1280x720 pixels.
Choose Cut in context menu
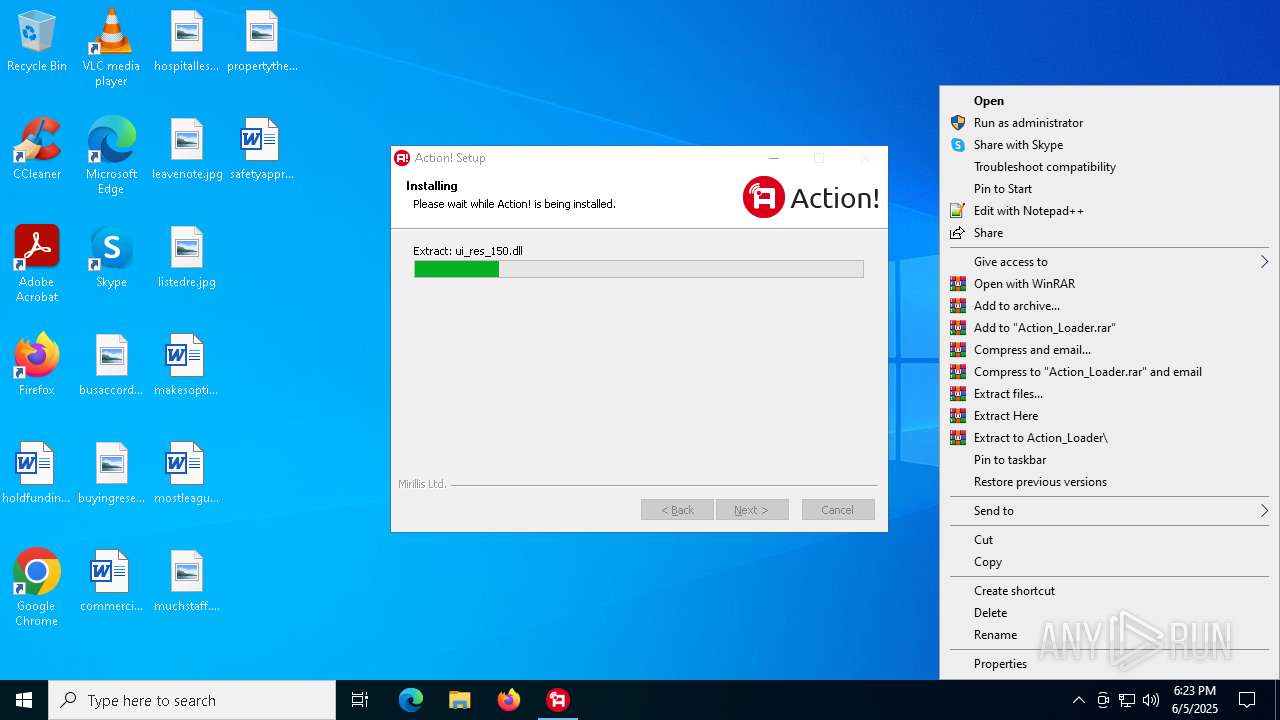1108,539
